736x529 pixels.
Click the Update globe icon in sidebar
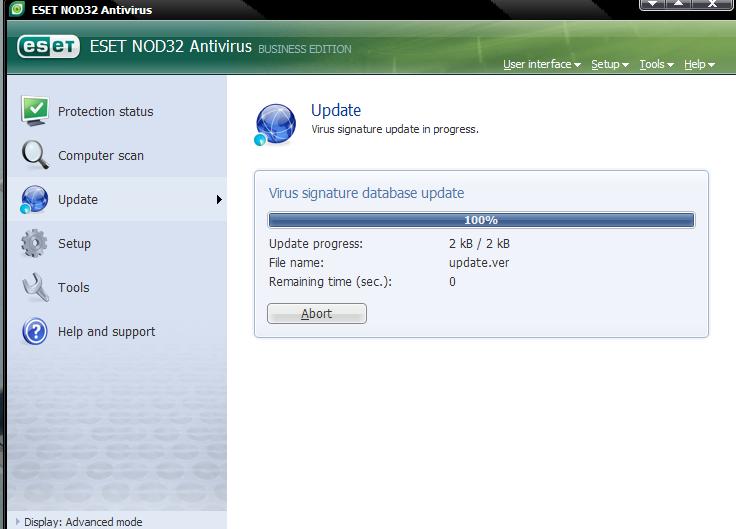(x=34, y=199)
